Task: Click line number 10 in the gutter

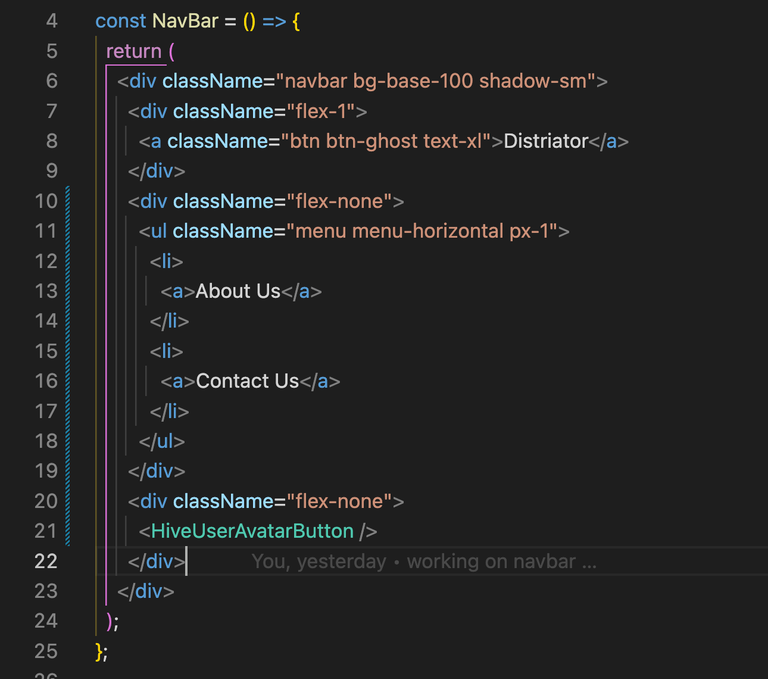Action: [x=46, y=201]
